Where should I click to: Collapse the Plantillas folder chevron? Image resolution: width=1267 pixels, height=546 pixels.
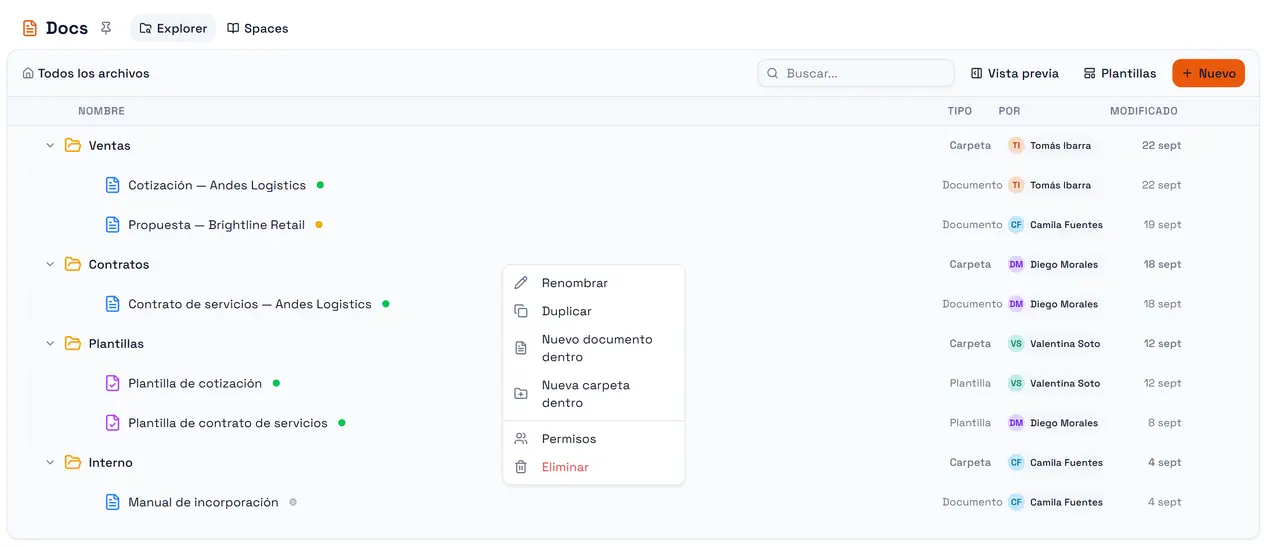(50, 343)
